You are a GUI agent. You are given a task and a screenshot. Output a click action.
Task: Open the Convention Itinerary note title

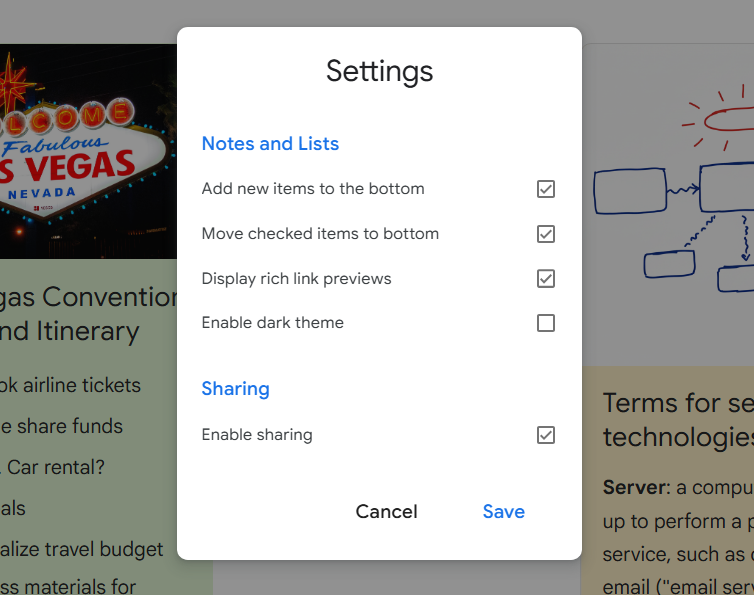[x=85, y=314]
